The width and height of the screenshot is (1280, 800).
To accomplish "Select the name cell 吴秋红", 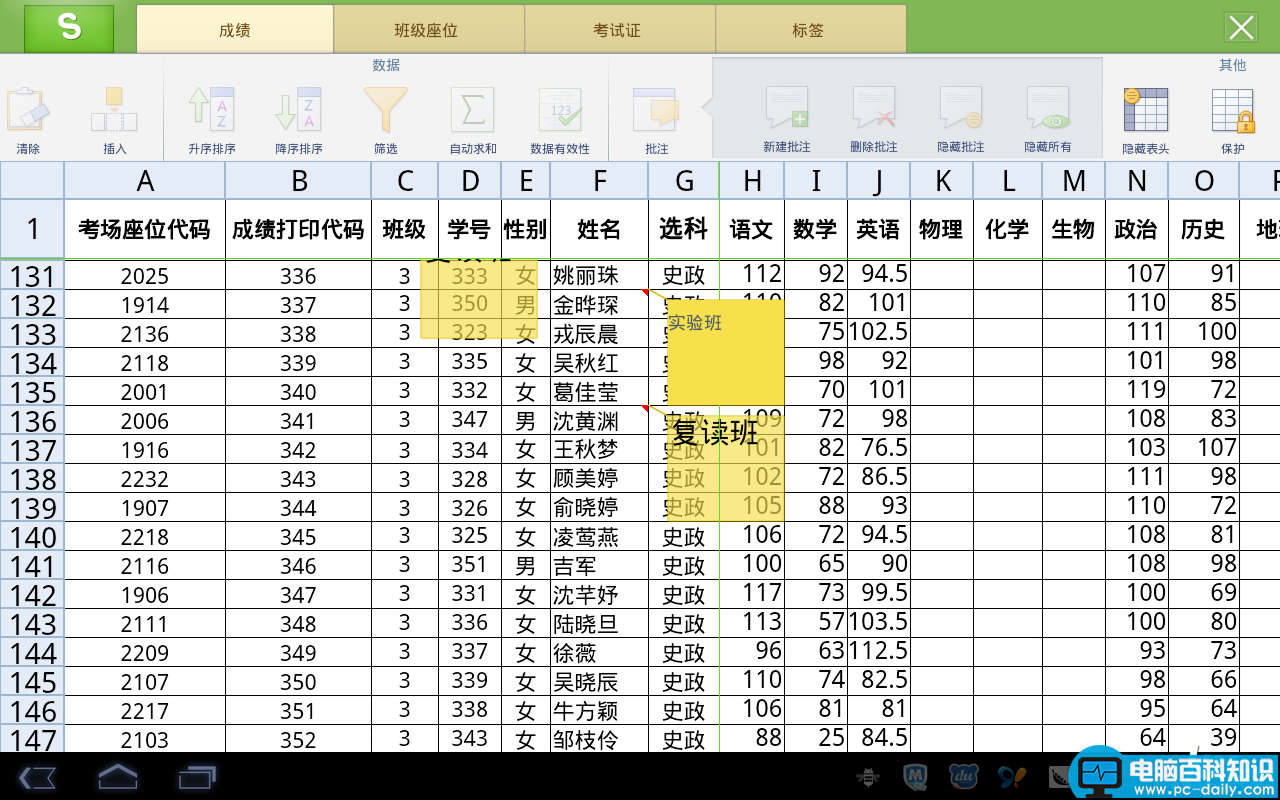I will pos(599,363).
